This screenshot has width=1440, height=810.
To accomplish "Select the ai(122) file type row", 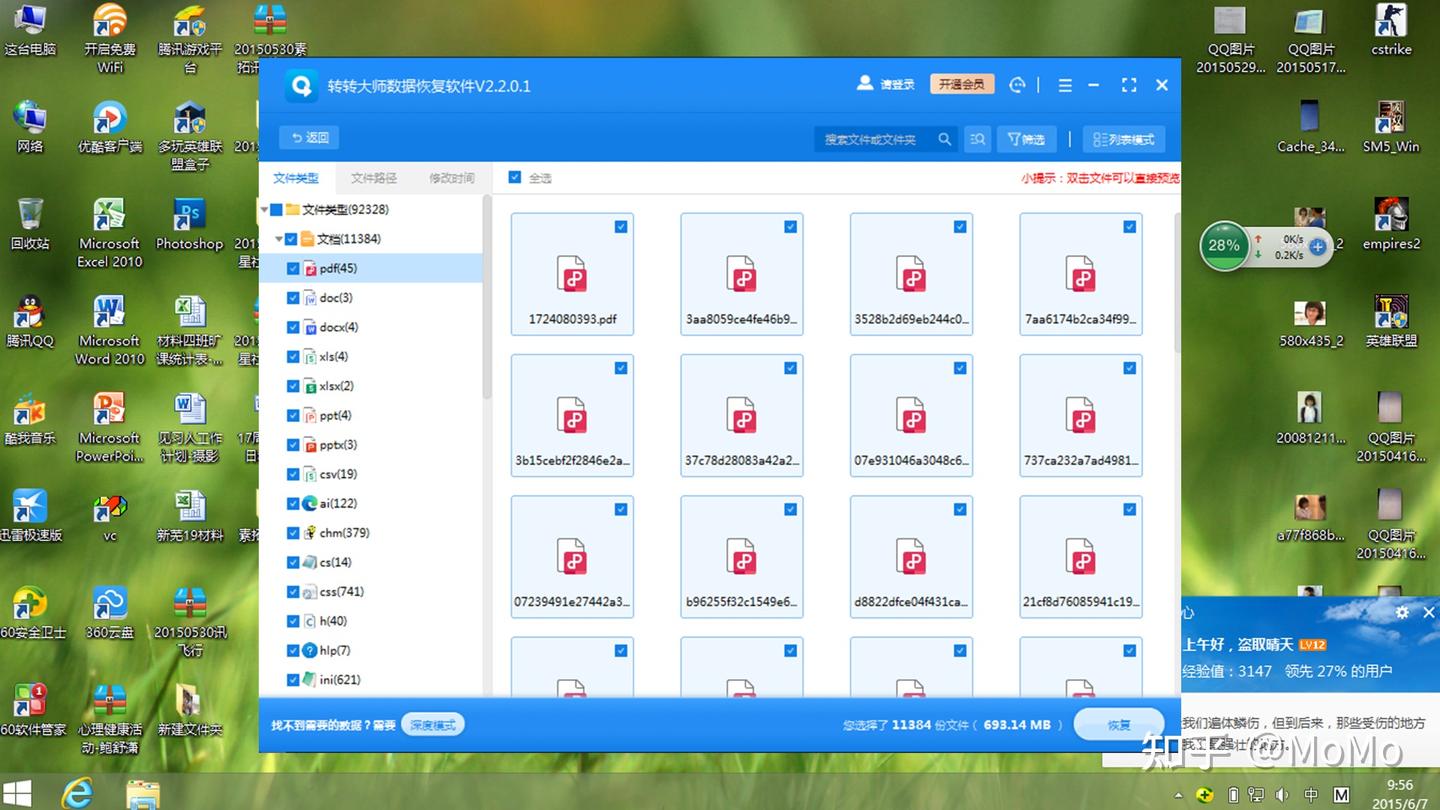I will (x=371, y=503).
